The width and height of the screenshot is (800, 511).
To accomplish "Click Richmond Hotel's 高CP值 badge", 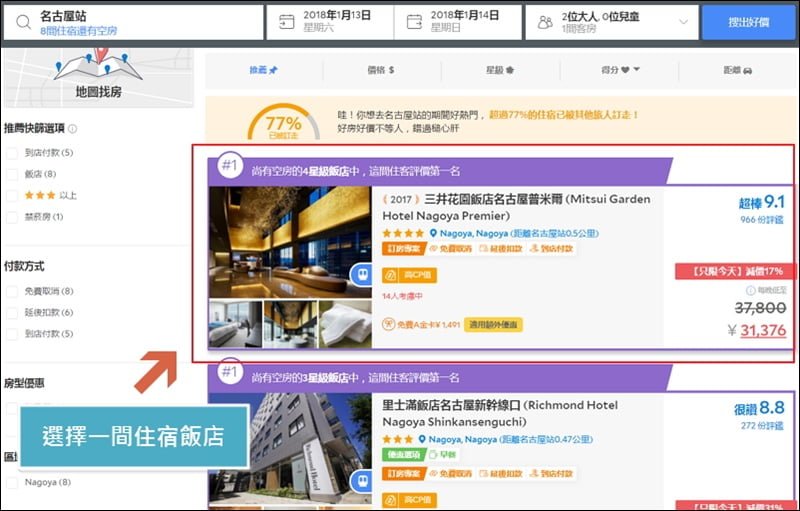I will 409,501.
